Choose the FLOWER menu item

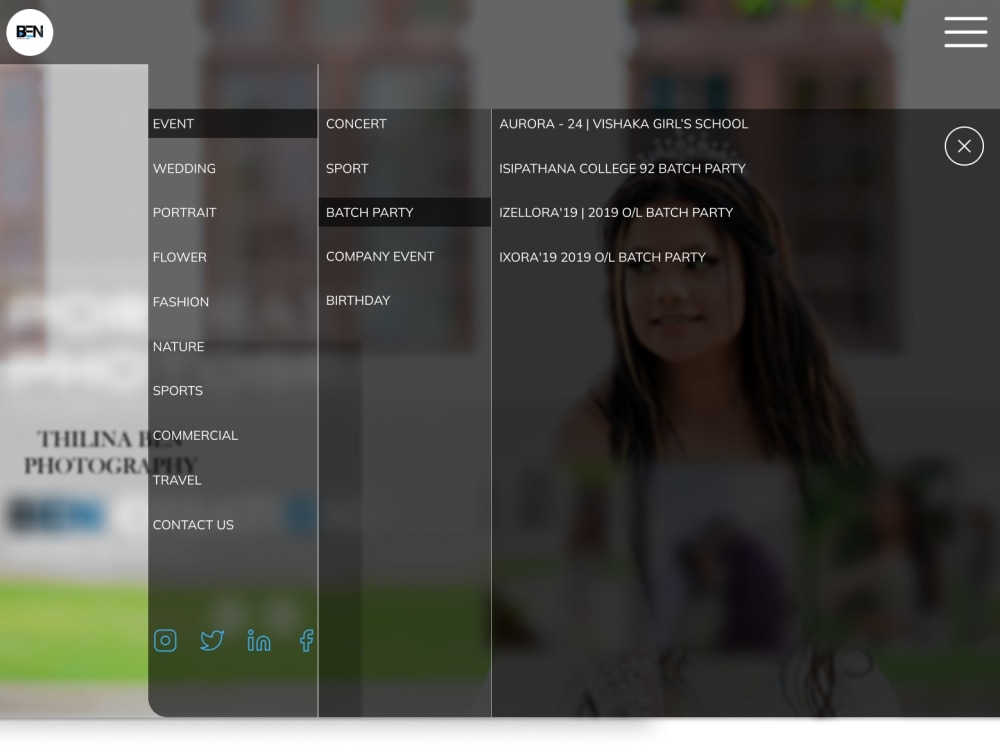(x=180, y=257)
